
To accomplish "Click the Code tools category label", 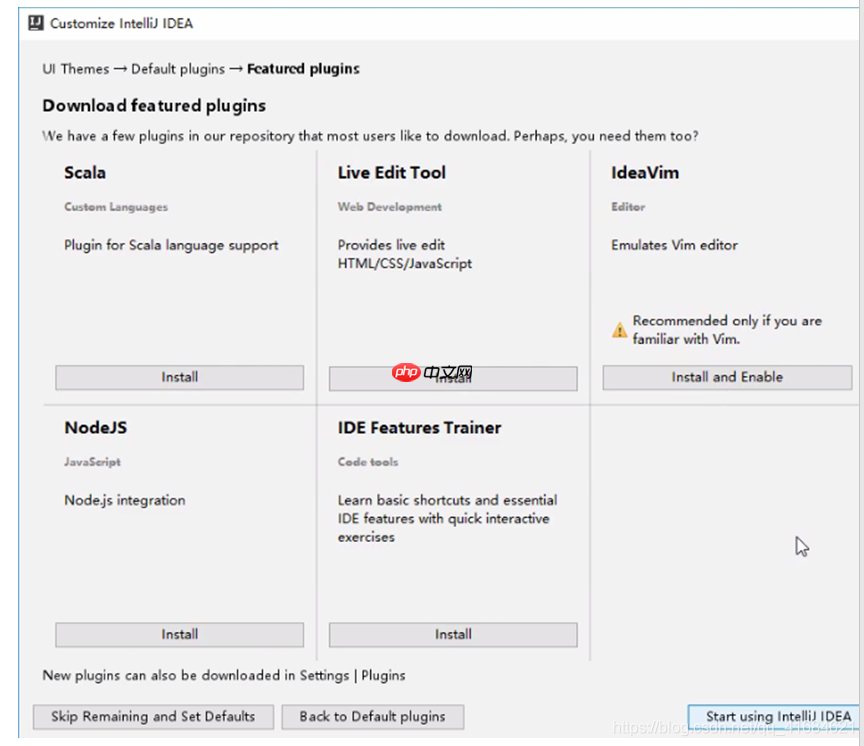I will 368,462.
